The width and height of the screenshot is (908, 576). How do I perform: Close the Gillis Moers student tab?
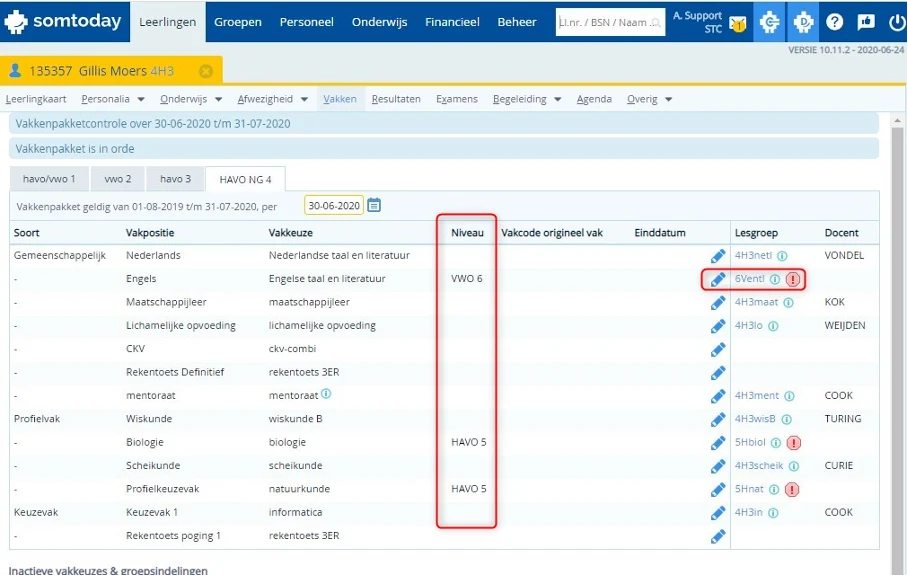(x=206, y=71)
